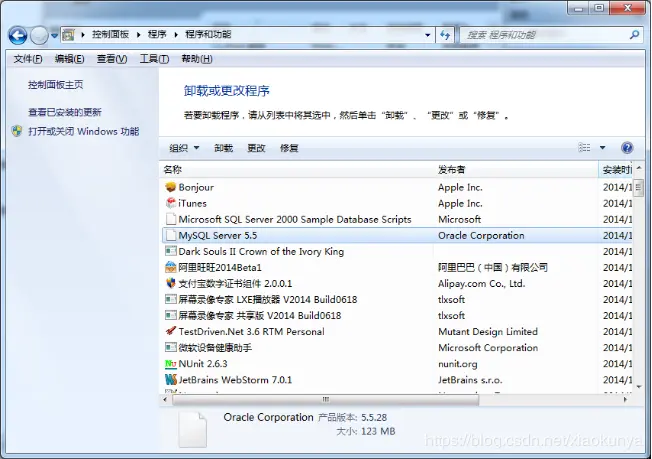This screenshot has width=652, height=459.
Task: Select 控制面板 in the address breadcrumb
Action: [111, 35]
